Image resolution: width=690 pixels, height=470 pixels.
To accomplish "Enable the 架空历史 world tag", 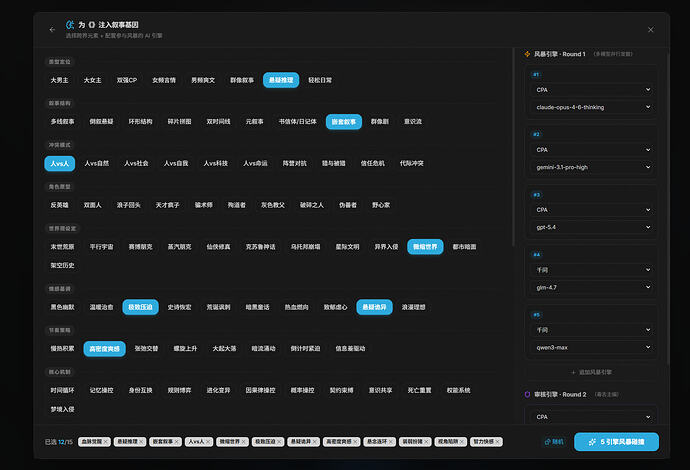I will tap(62, 265).
